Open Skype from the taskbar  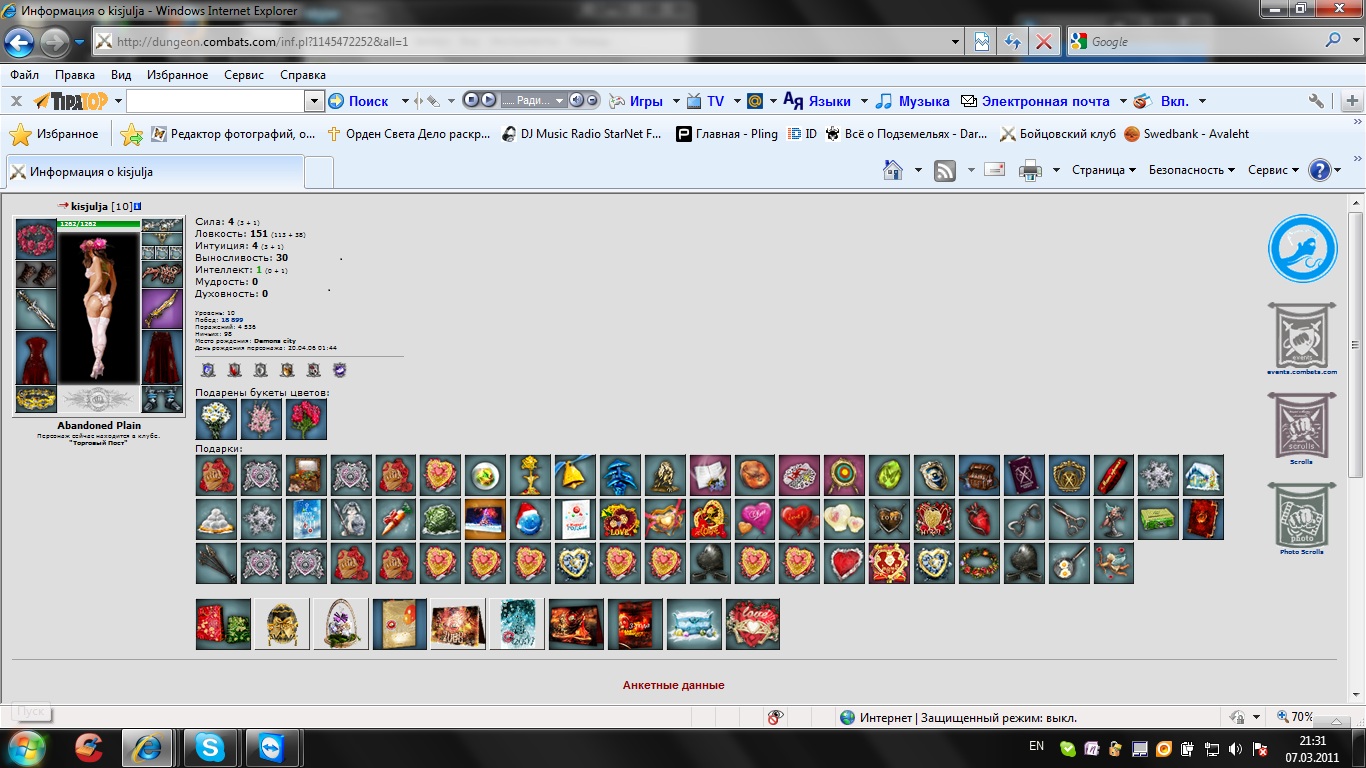click(210, 747)
